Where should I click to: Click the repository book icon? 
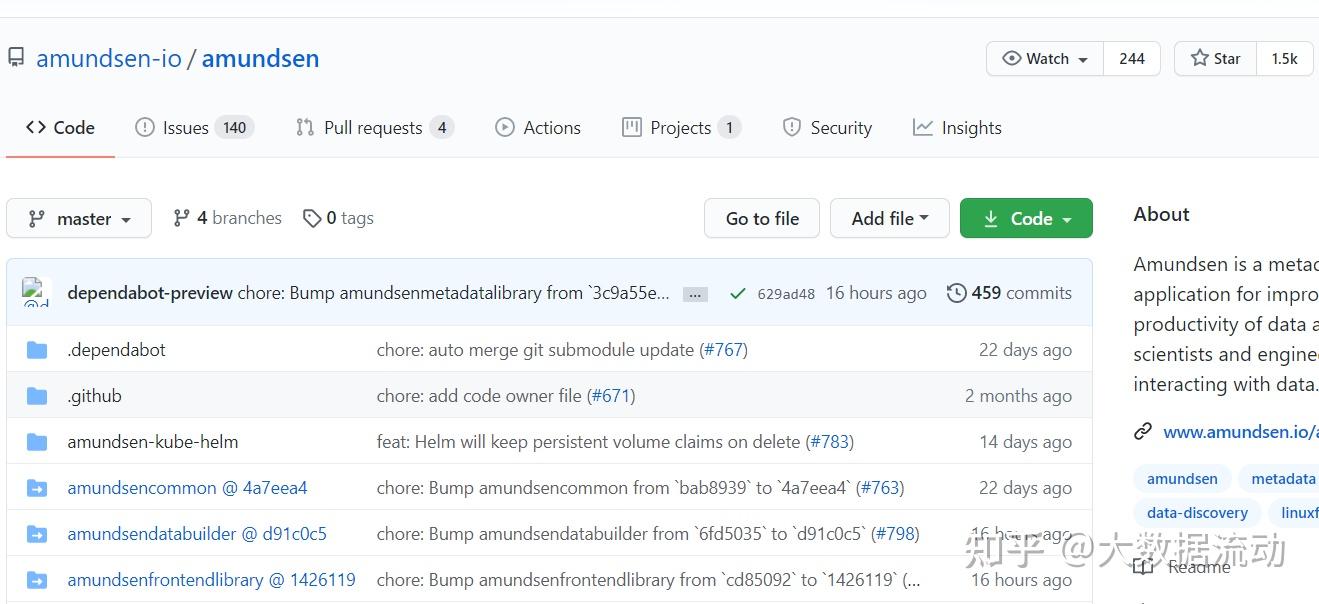coord(16,58)
